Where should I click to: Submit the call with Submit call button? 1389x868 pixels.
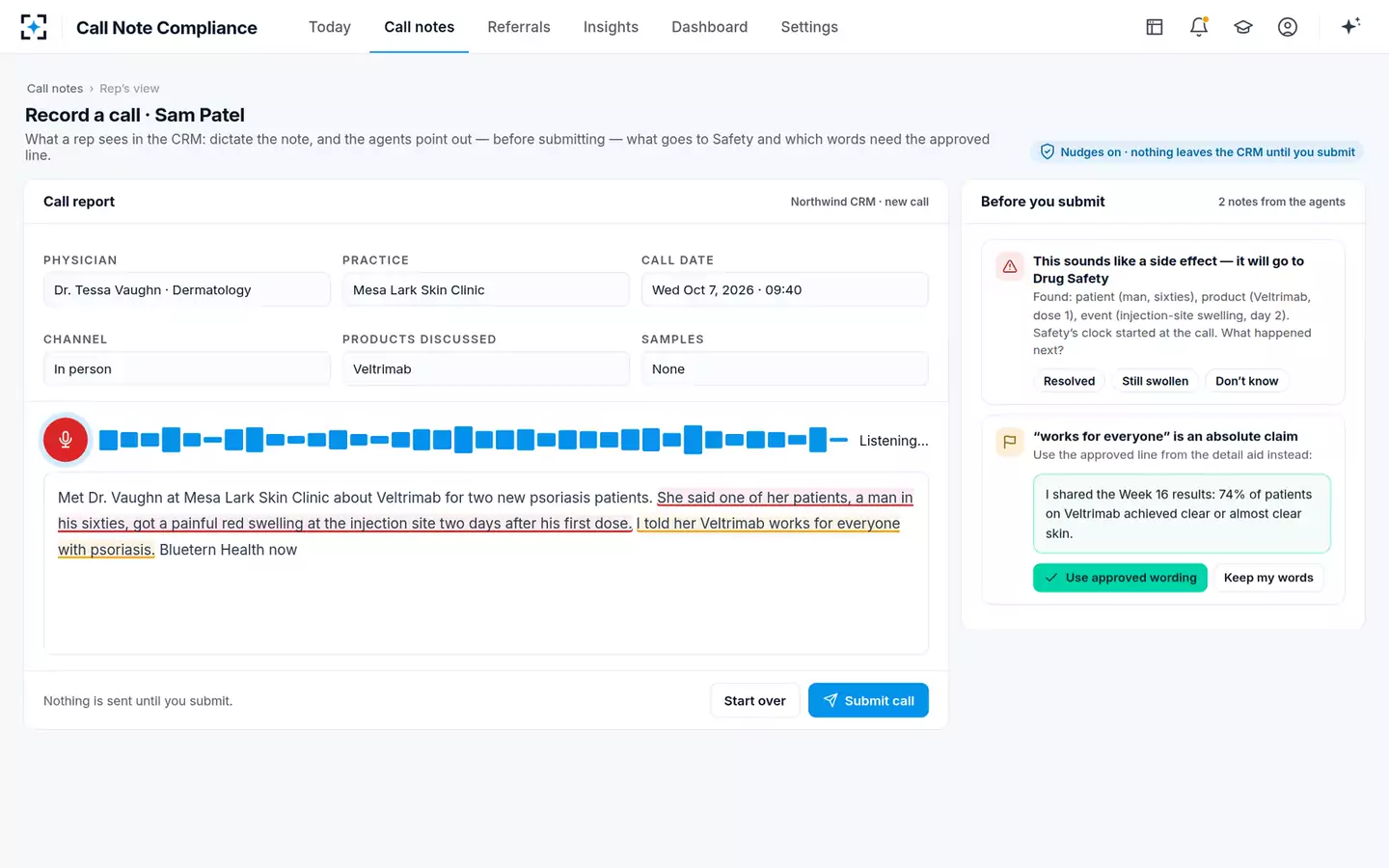(868, 700)
